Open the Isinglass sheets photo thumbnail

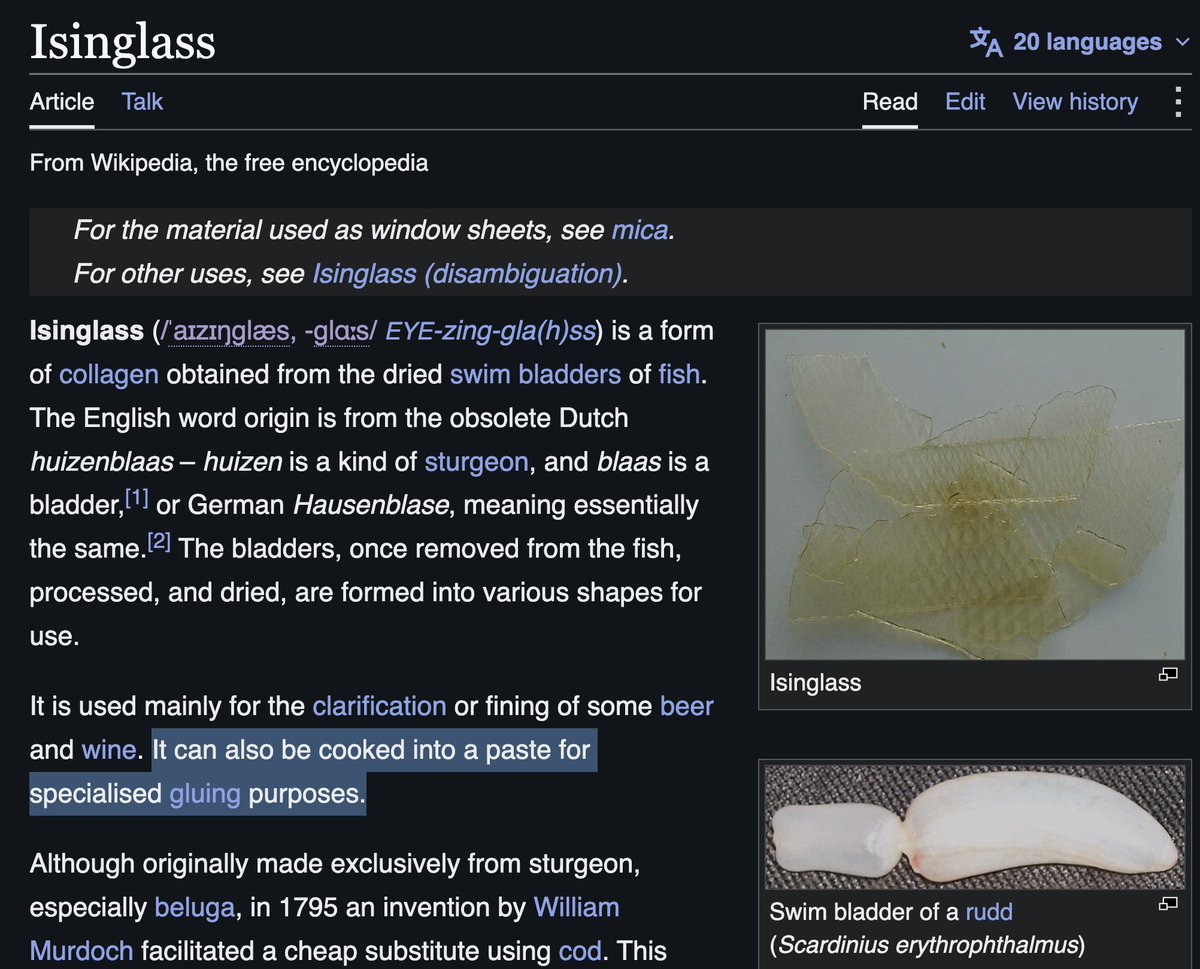[x=975, y=494]
